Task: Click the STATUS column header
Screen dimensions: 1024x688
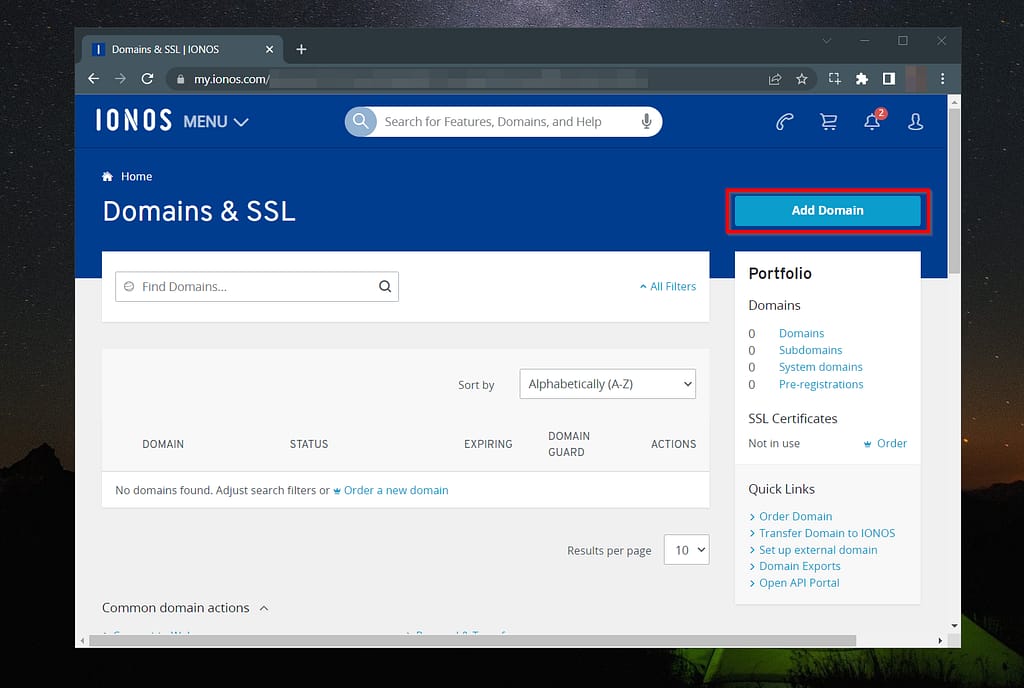Action: (x=309, y=444)
